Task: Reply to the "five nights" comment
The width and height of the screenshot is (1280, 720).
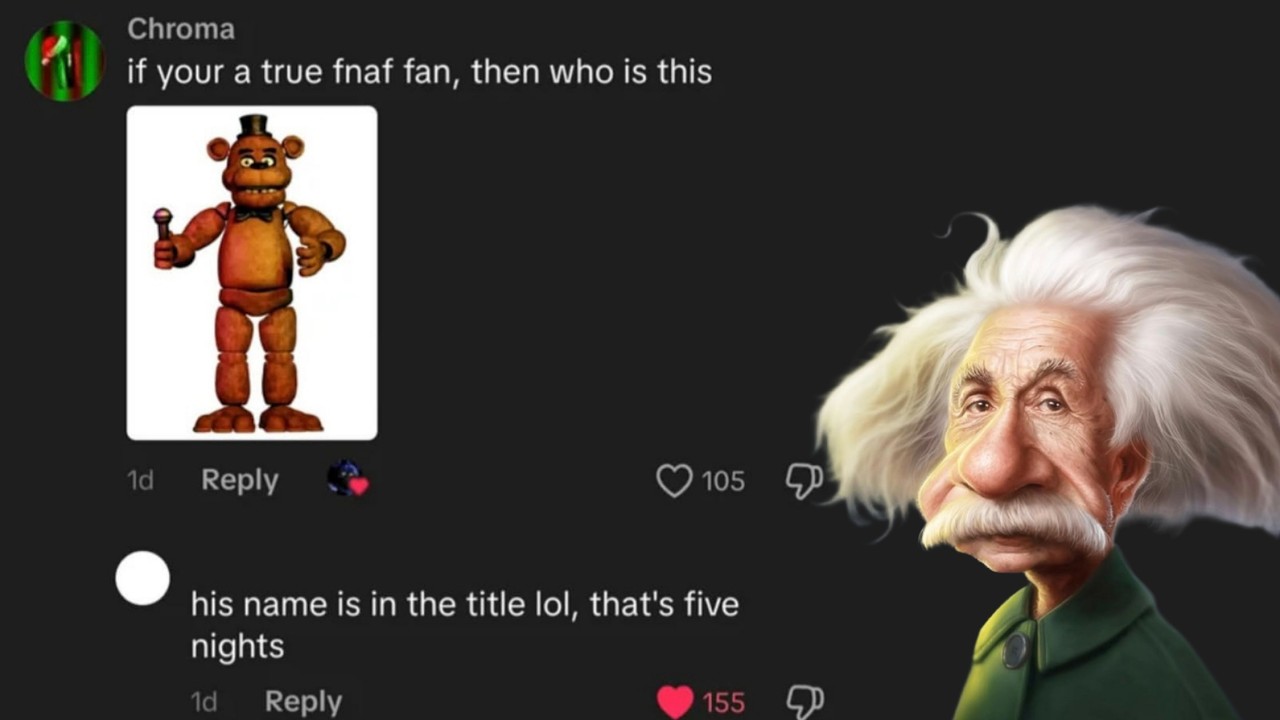Action: 303,702
